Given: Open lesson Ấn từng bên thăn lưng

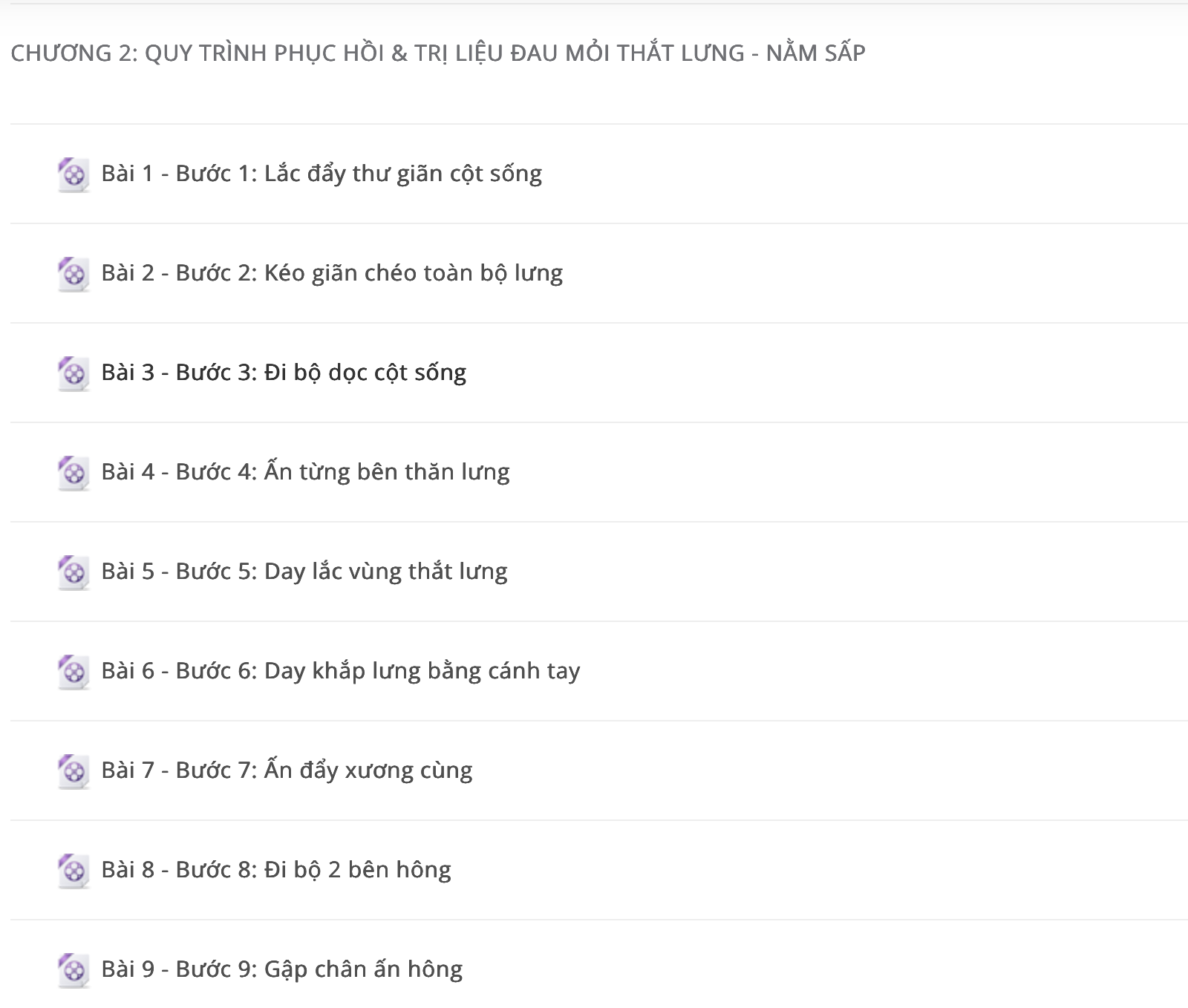Looking at the screenshot, I should point(305,472).
